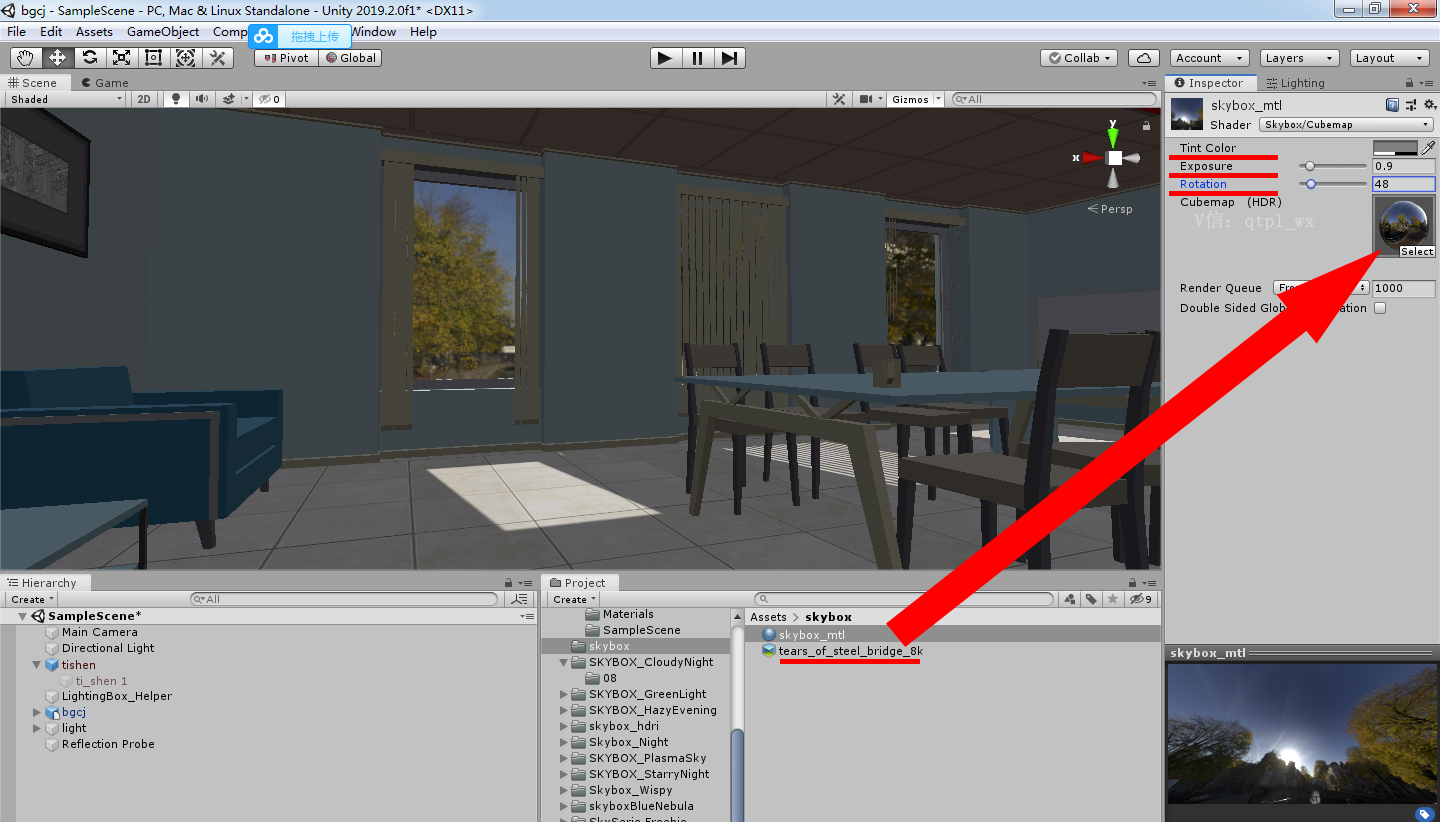Switch to the Lighting tab
Screen dimensions: 1440x822
(1293, 83)
